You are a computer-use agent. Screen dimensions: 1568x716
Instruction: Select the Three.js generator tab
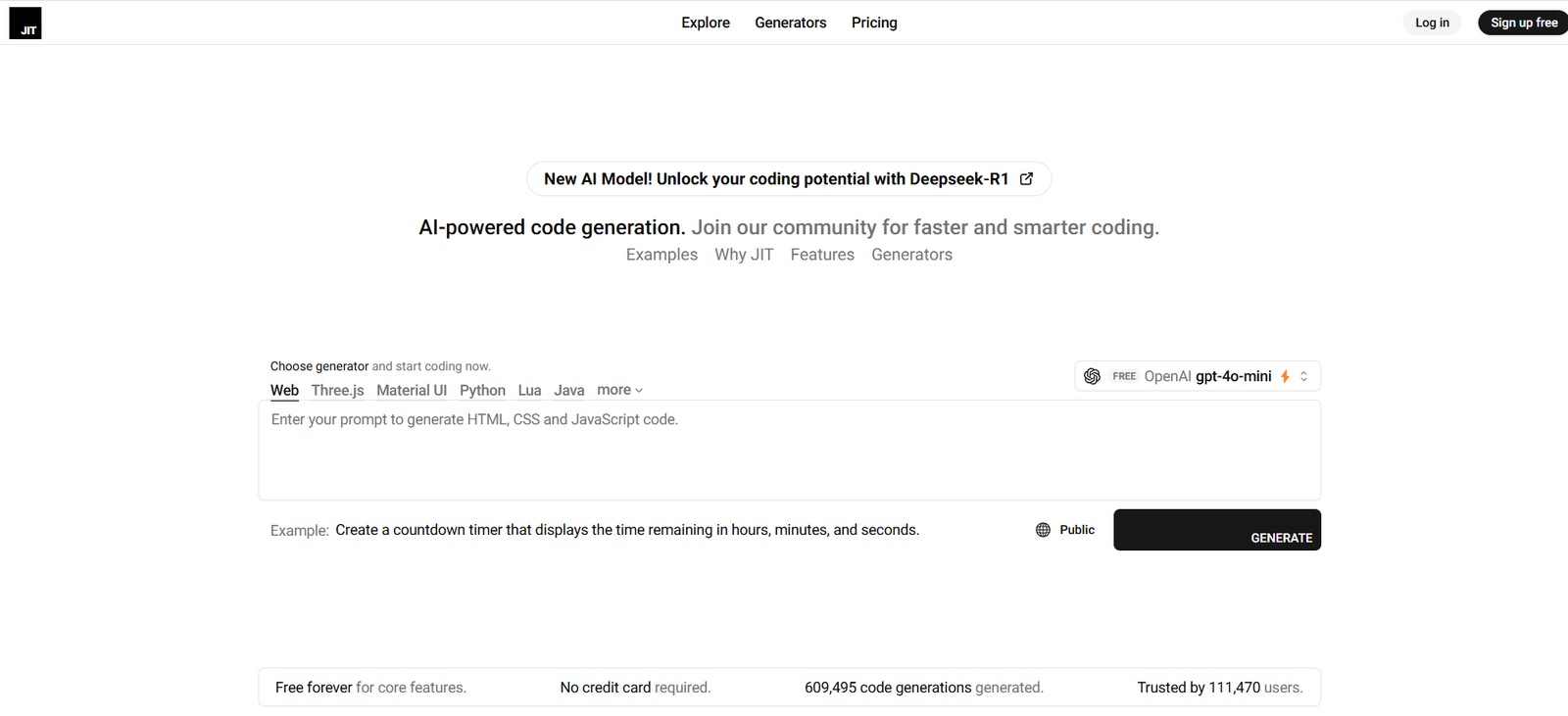(x=337, y=390)
